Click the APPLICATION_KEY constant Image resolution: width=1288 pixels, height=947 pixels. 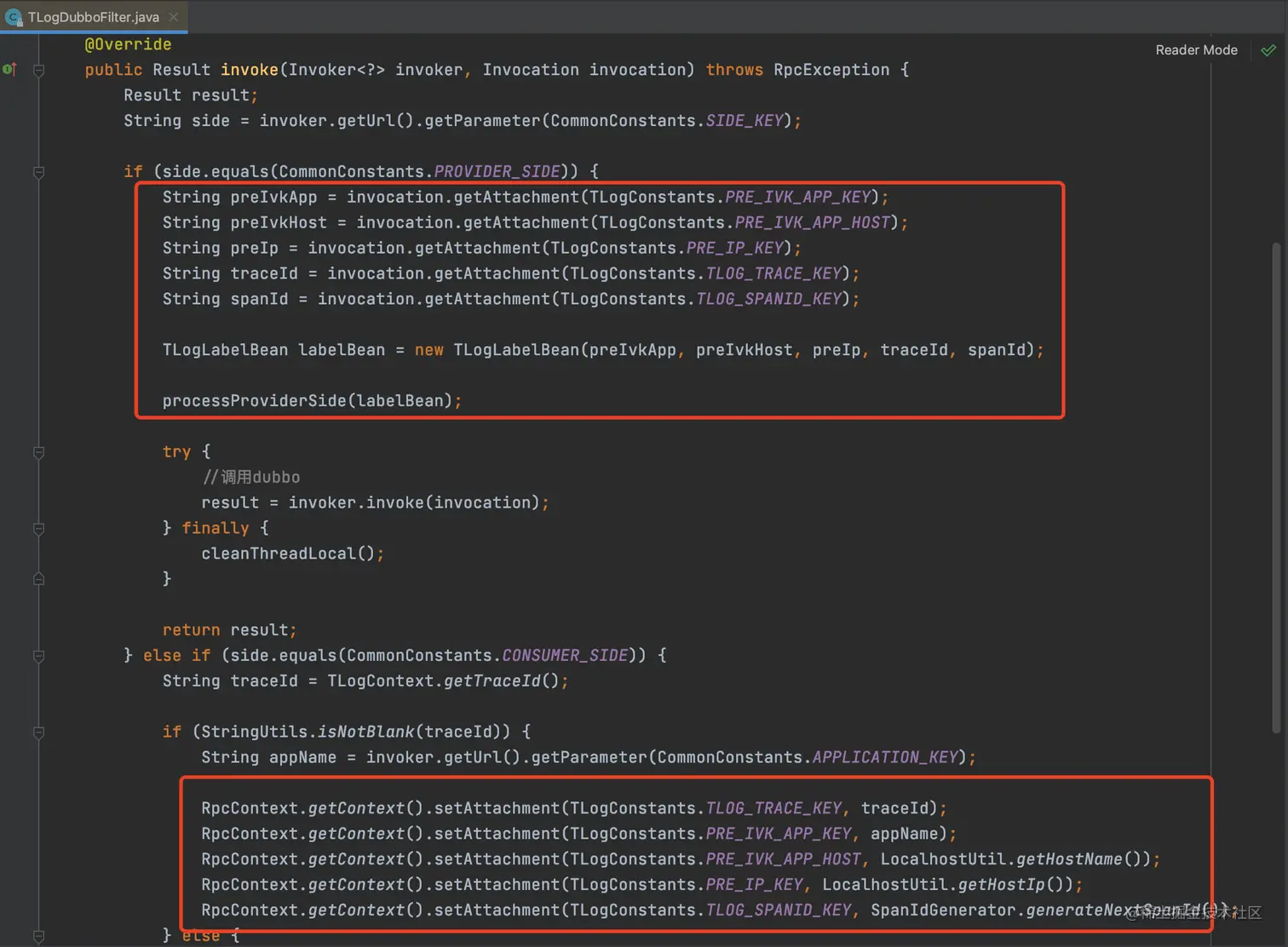pyautogui.click(x=885, y=757)
